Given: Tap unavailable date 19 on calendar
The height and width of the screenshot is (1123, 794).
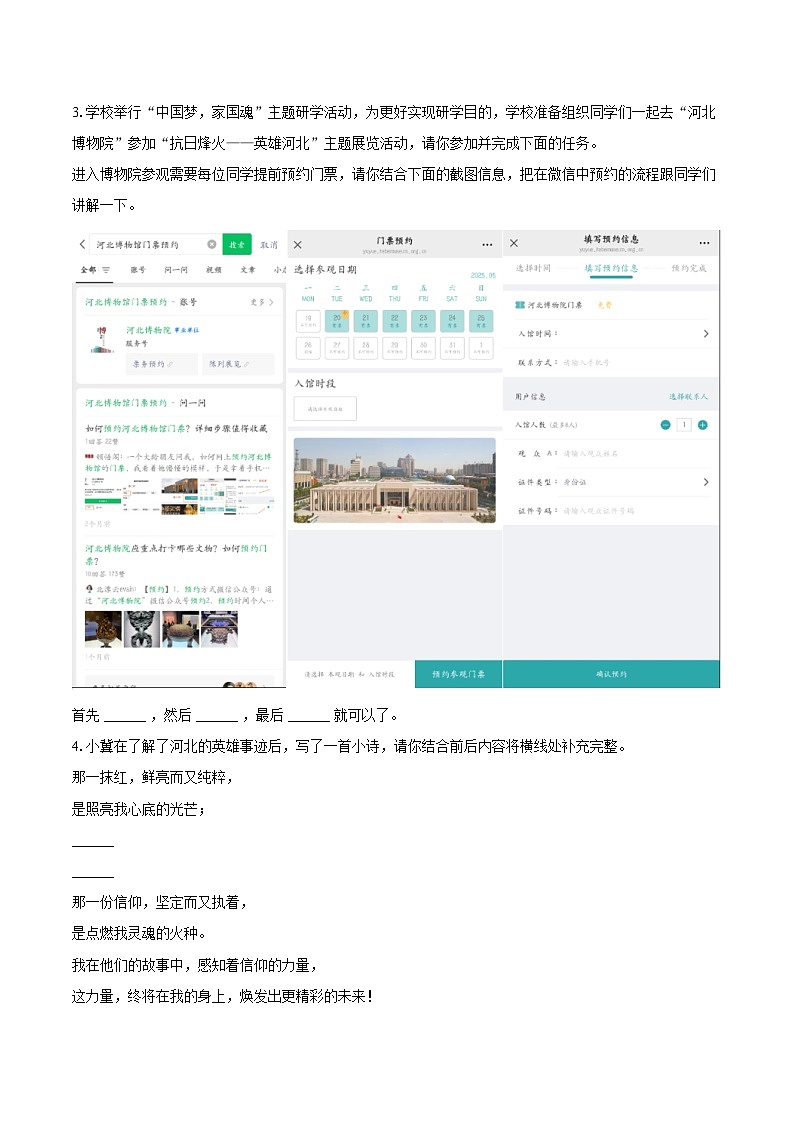Looking at the screenshot, I should click(308, 321).
